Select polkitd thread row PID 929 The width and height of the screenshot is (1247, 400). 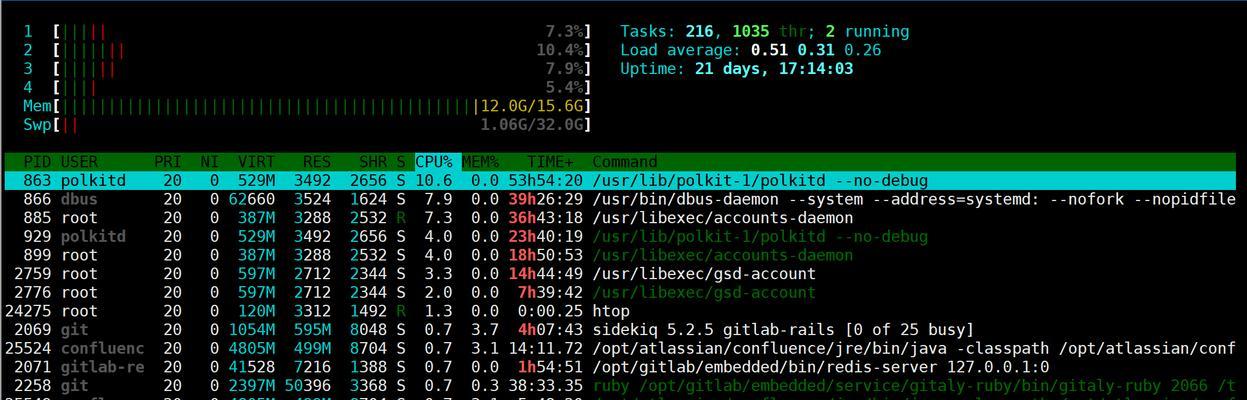click(620, 237)
